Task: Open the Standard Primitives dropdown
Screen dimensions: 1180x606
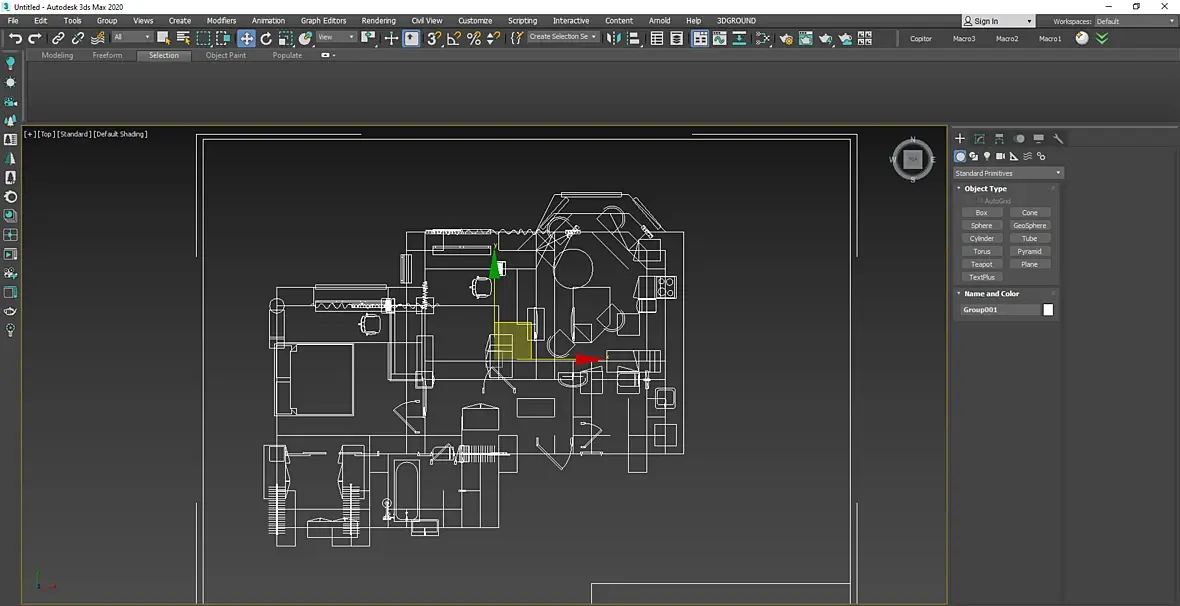Action: [1008, 173]
